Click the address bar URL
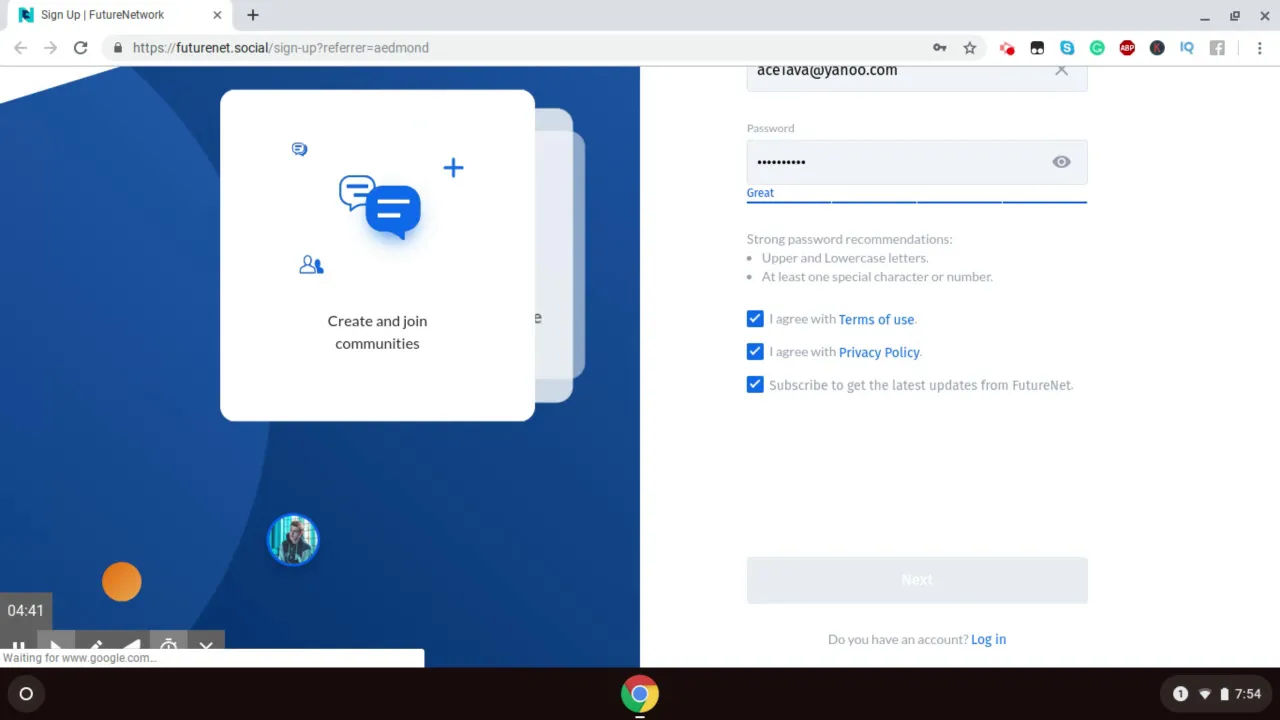Screen dimensions: 1280x720 (281, 48)
